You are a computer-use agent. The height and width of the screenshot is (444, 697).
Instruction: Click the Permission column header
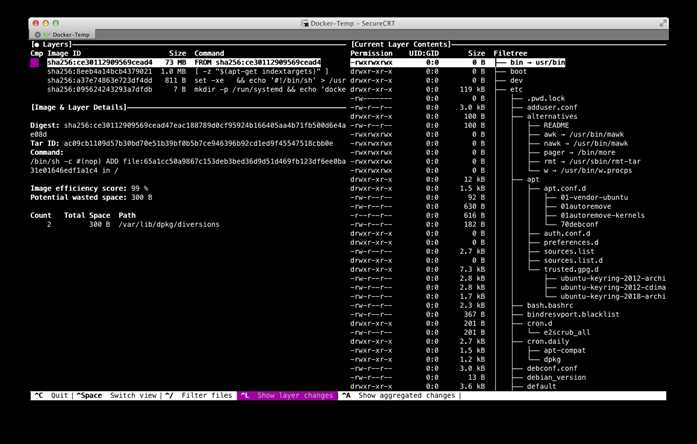(x=371, y=53)
